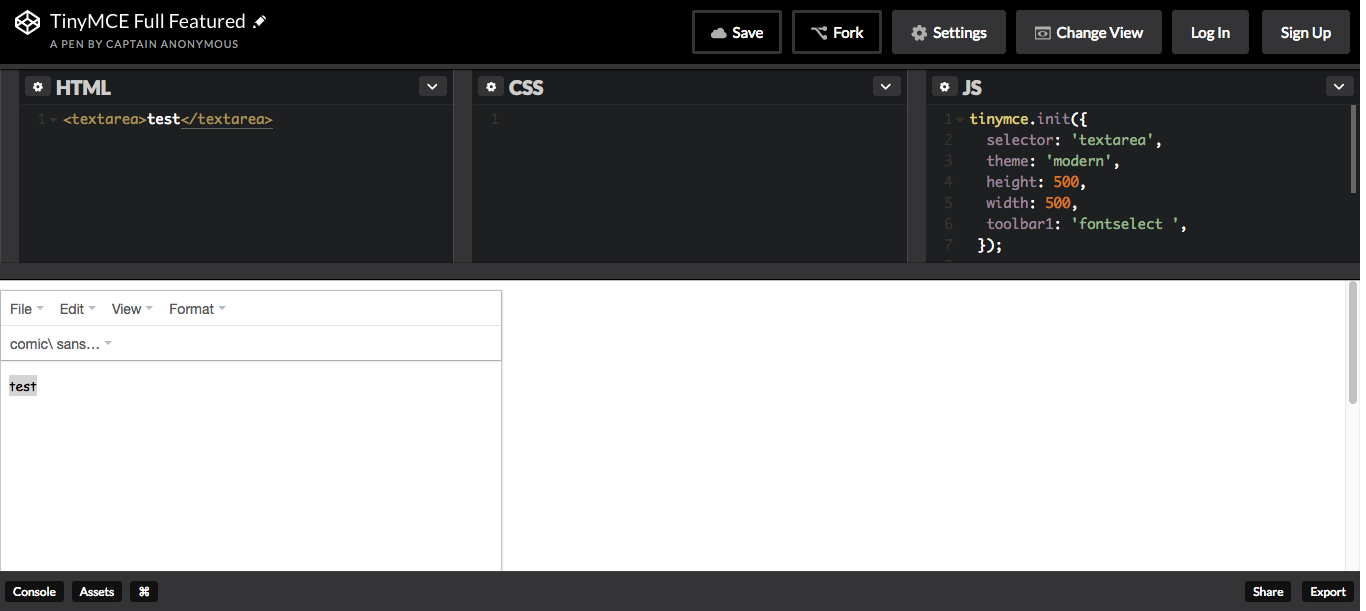Click the 'toolbar1' line in JS editor
Screen dimensions: 1366x611
point(1086,225)
